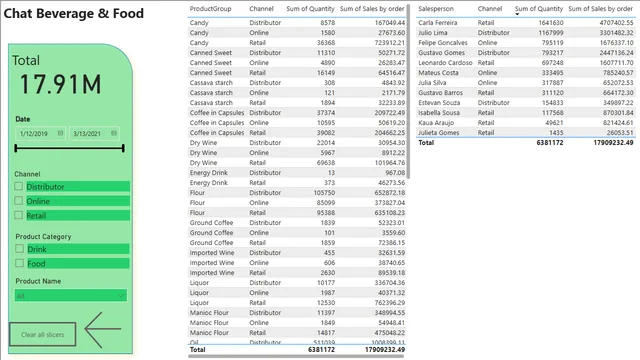The height and width of the screenshot is (360, 640).
Task: Enable the Food product category checkbox
Action: [x=19, y=263]
